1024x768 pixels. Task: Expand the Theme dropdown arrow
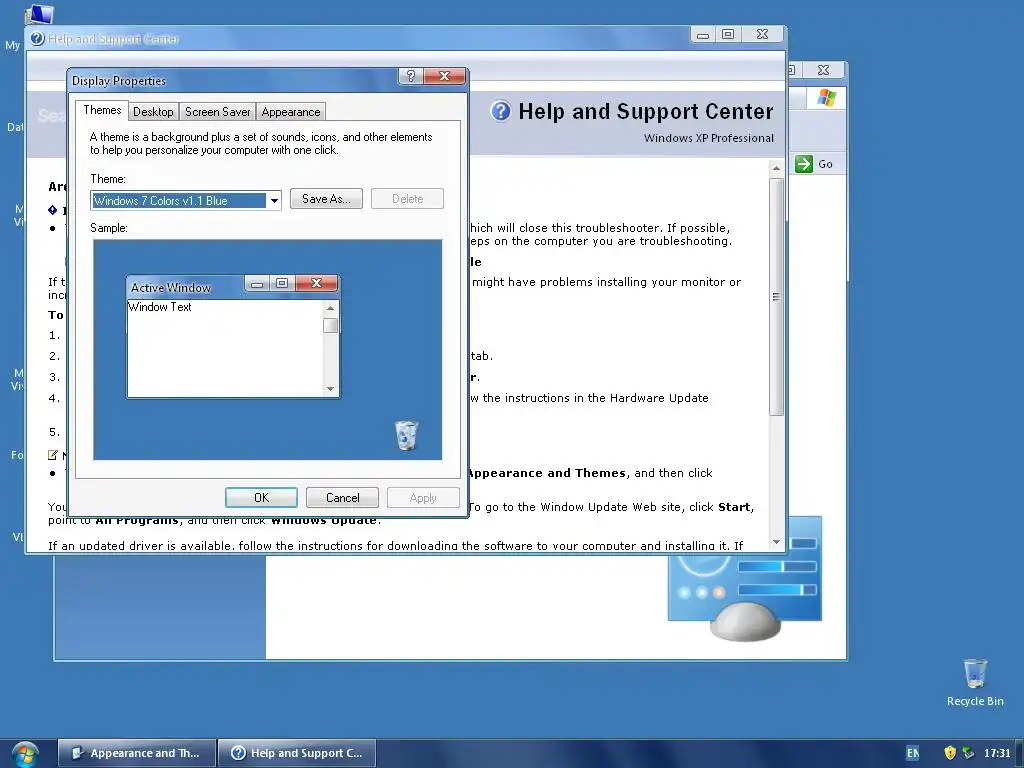point(274,200)
